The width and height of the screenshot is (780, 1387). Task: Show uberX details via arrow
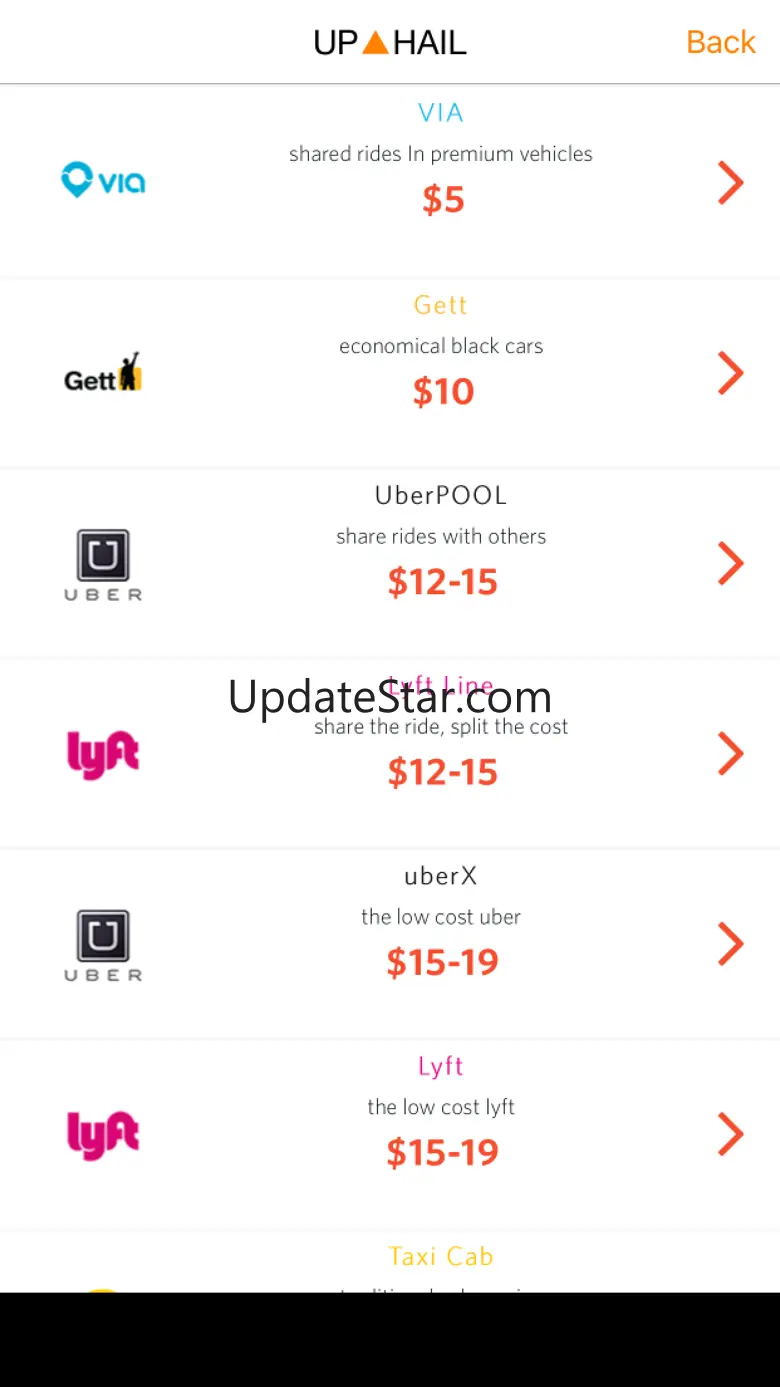pos(731,944)
